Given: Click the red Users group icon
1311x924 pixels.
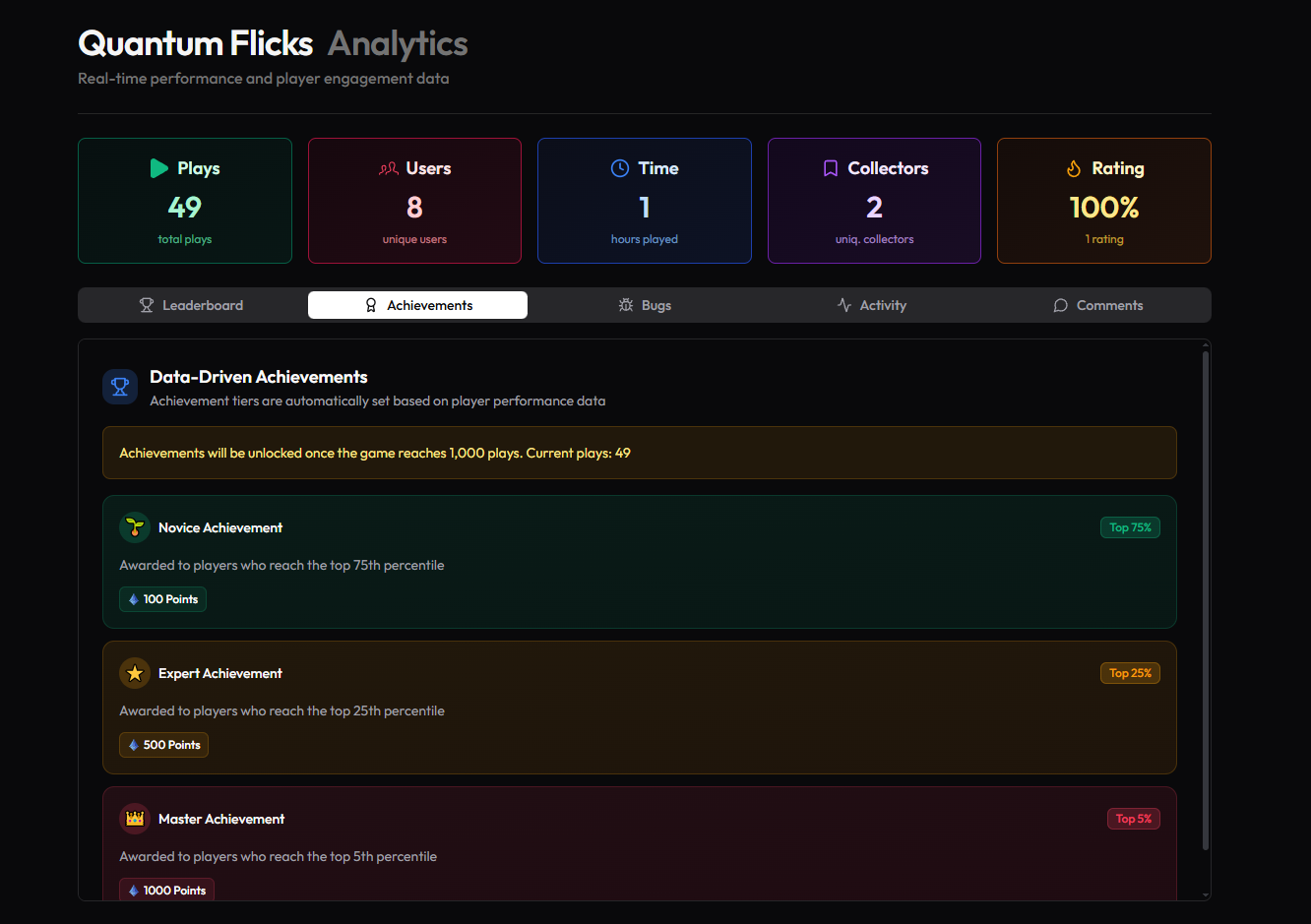Looking at the screenshot, I should coord(389,168).
